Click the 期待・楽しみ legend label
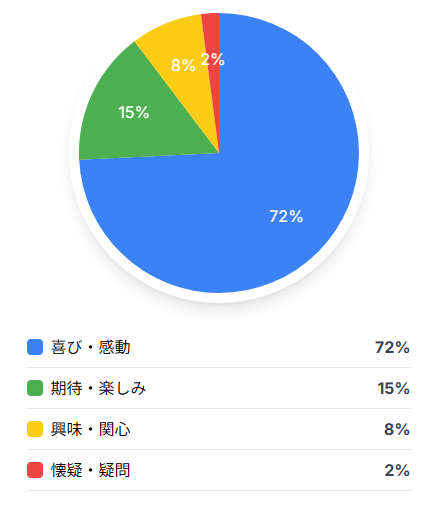This screenshot has width=432, height=510. click(x=98, y=388)
